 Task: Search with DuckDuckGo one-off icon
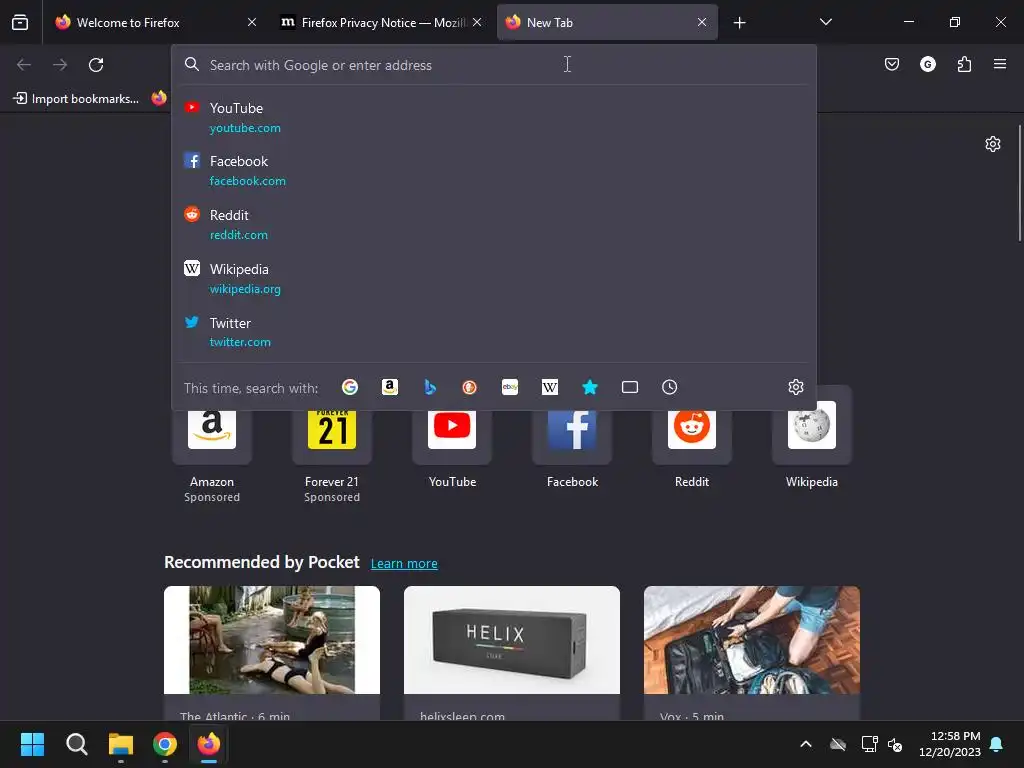coord(470,387)
